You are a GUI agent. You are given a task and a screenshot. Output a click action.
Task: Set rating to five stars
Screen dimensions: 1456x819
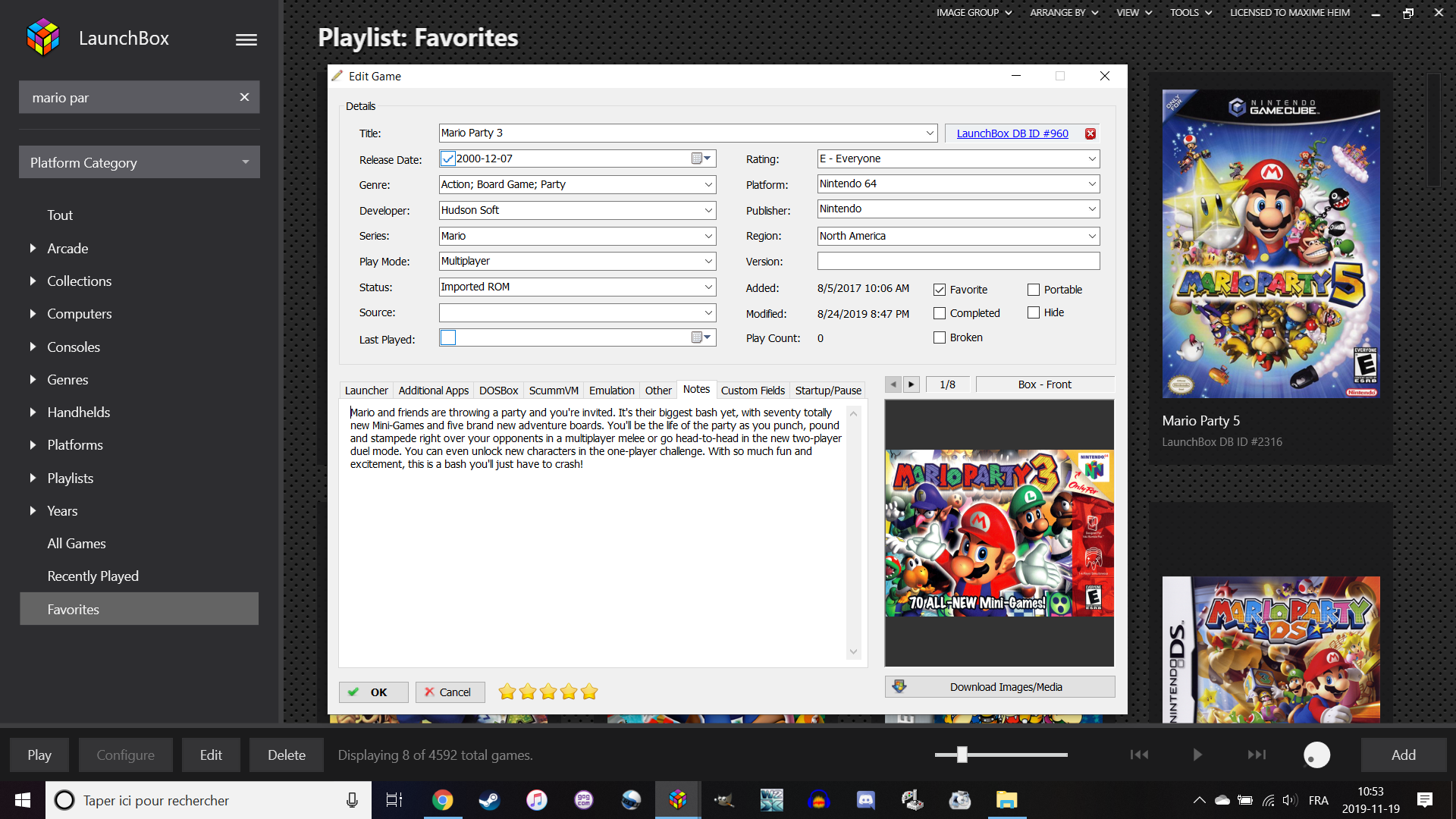[x=589, y=692]
